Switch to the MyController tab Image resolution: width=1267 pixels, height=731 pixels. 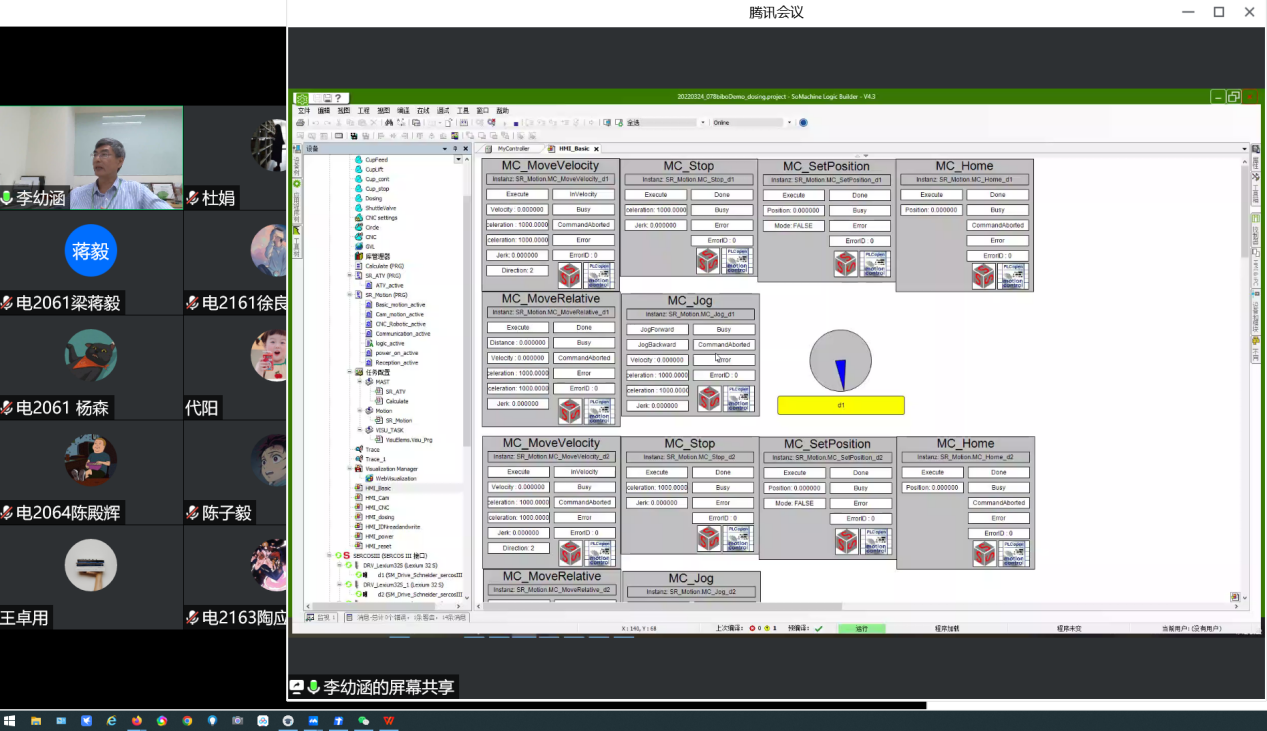(x=513, y=148)
